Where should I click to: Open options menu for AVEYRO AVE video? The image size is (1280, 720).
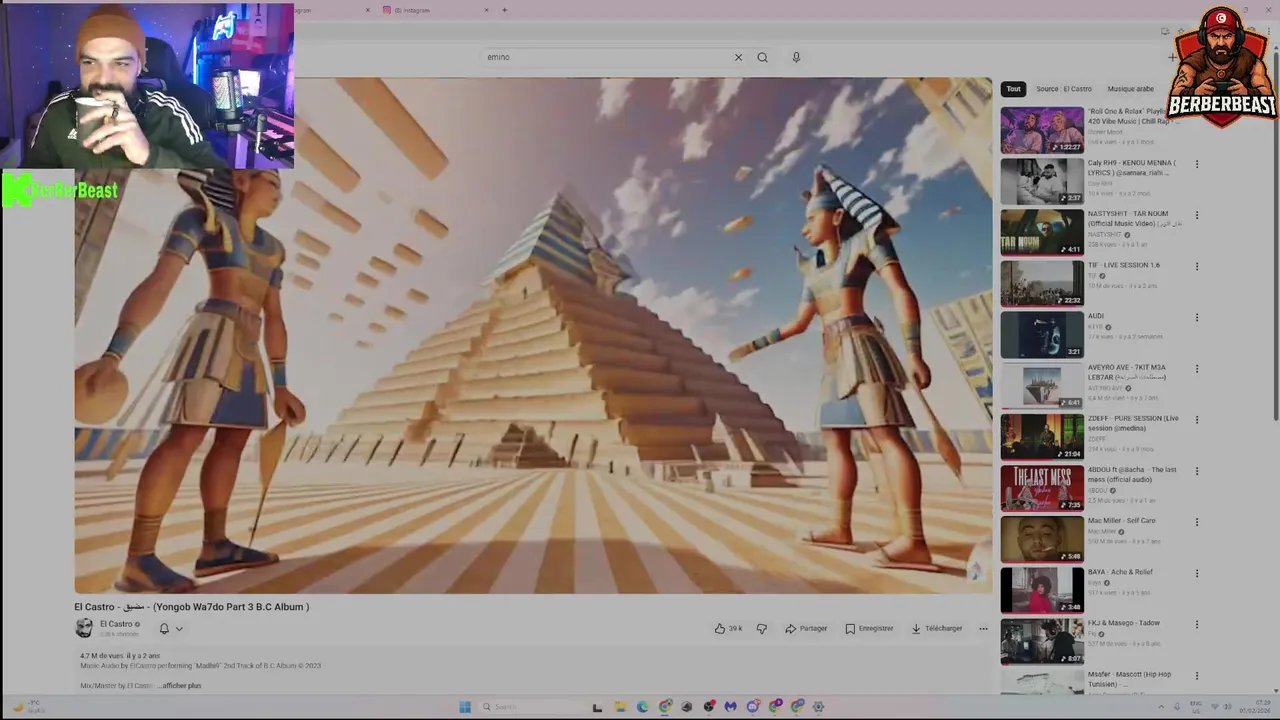(x=1196, y=369)
